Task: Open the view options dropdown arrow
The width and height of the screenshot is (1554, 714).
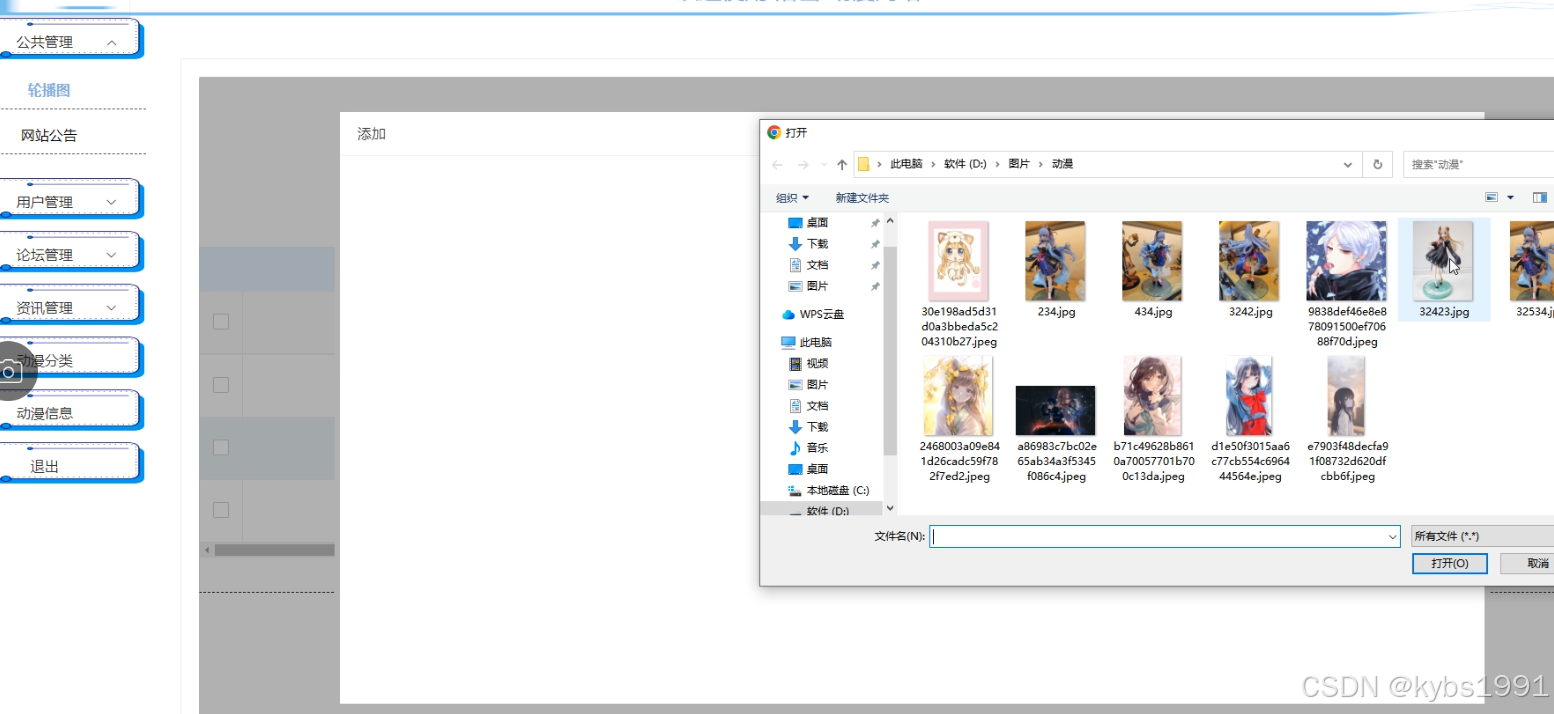Action: pos(1510,198)
